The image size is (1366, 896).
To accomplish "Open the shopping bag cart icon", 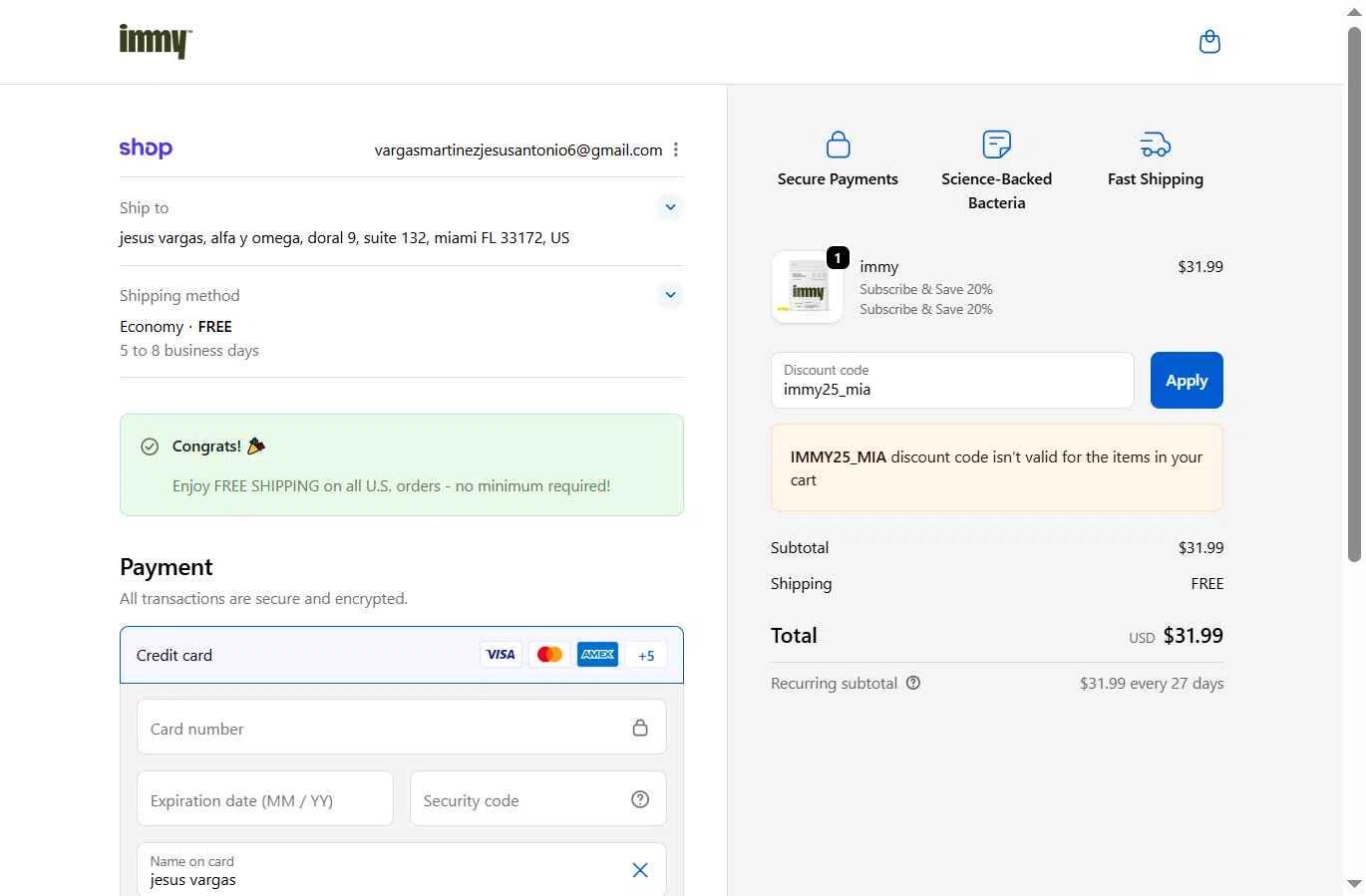I will click(x=1209, y=42).
